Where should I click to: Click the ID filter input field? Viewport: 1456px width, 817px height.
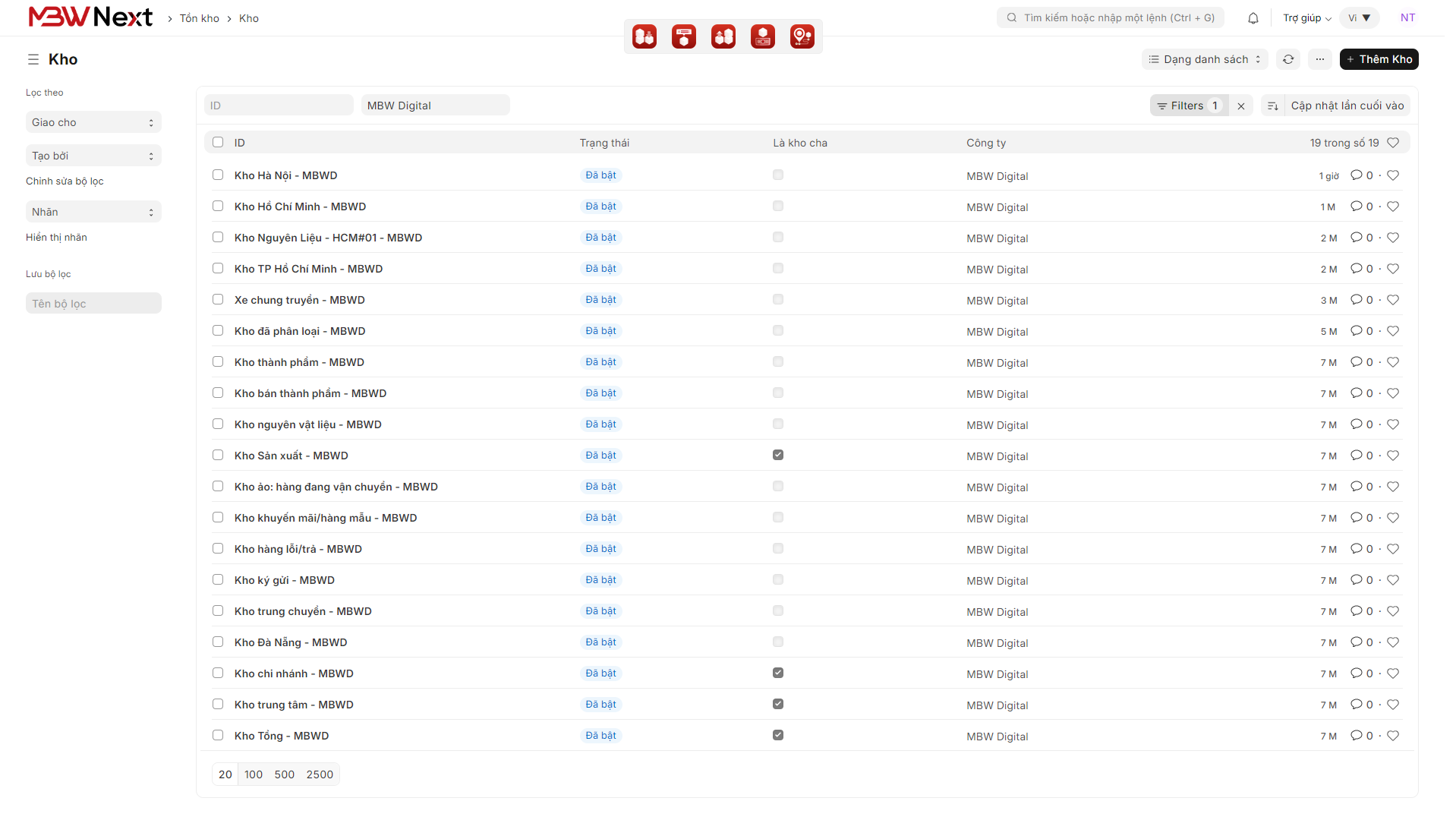point(279,106)
